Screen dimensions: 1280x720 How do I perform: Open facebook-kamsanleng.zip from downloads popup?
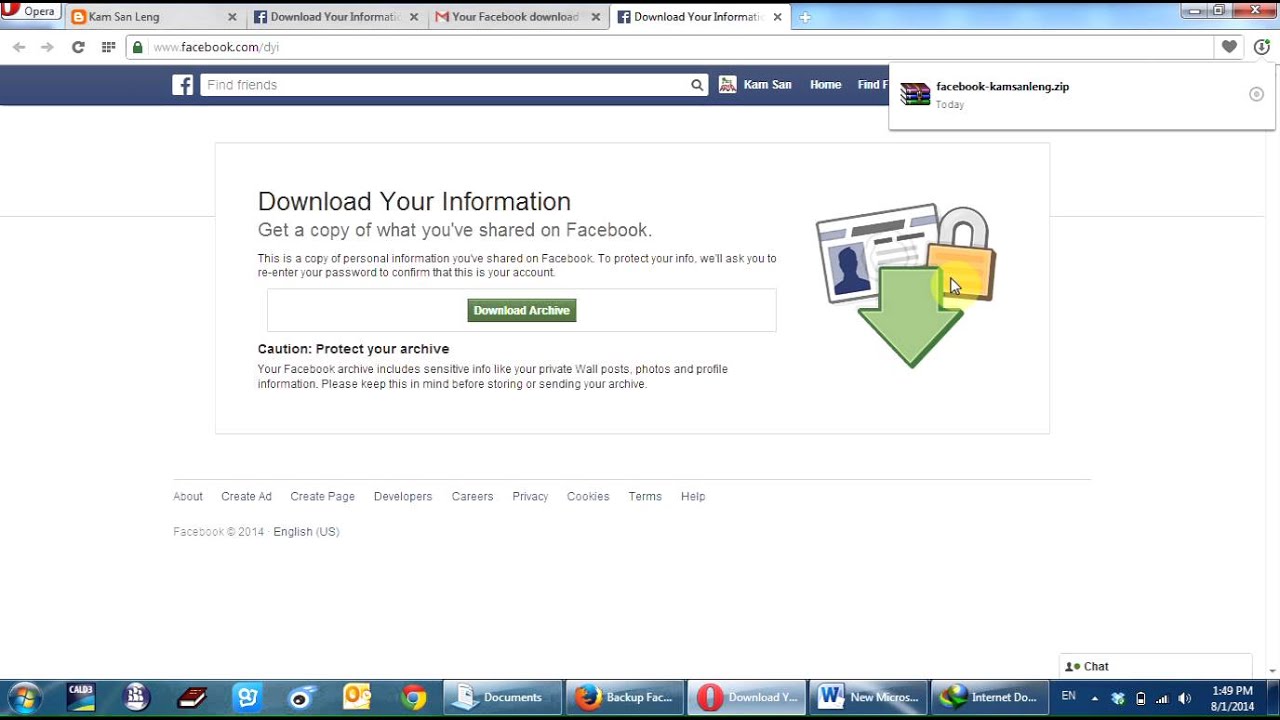1002,87
